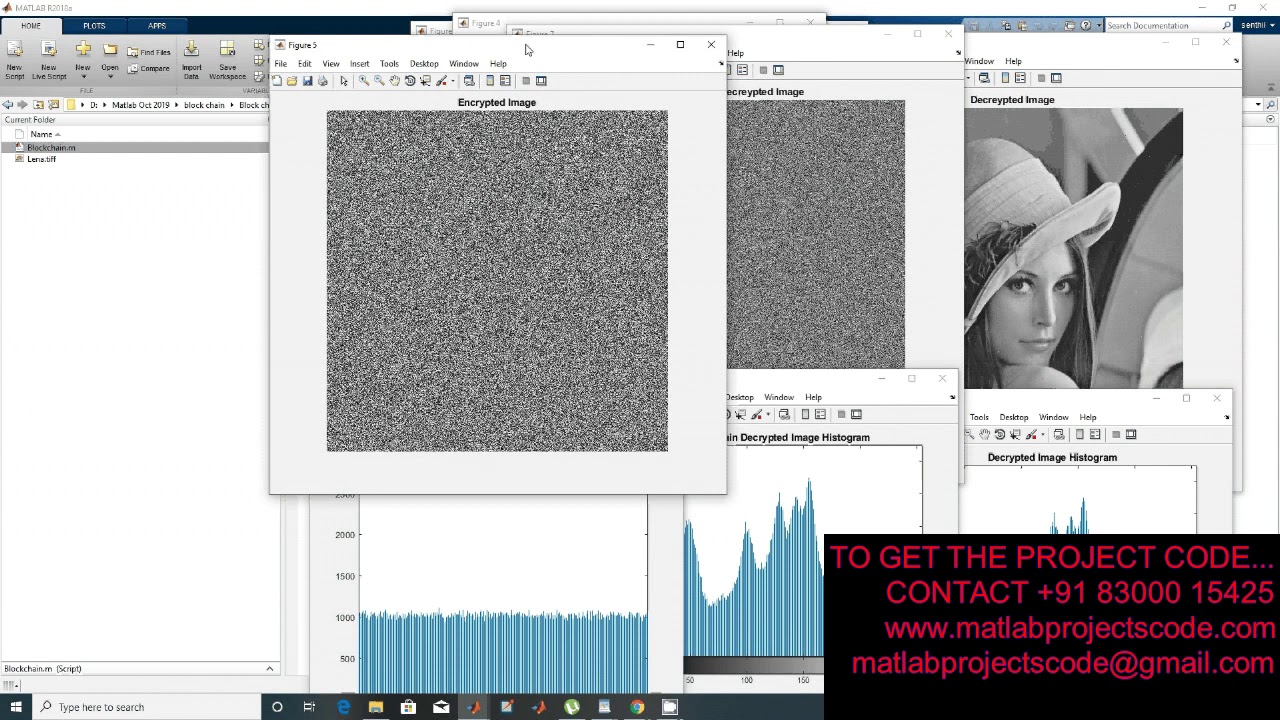
Task: Open View menu in Figure 5
Action: [x=330, y=63]
